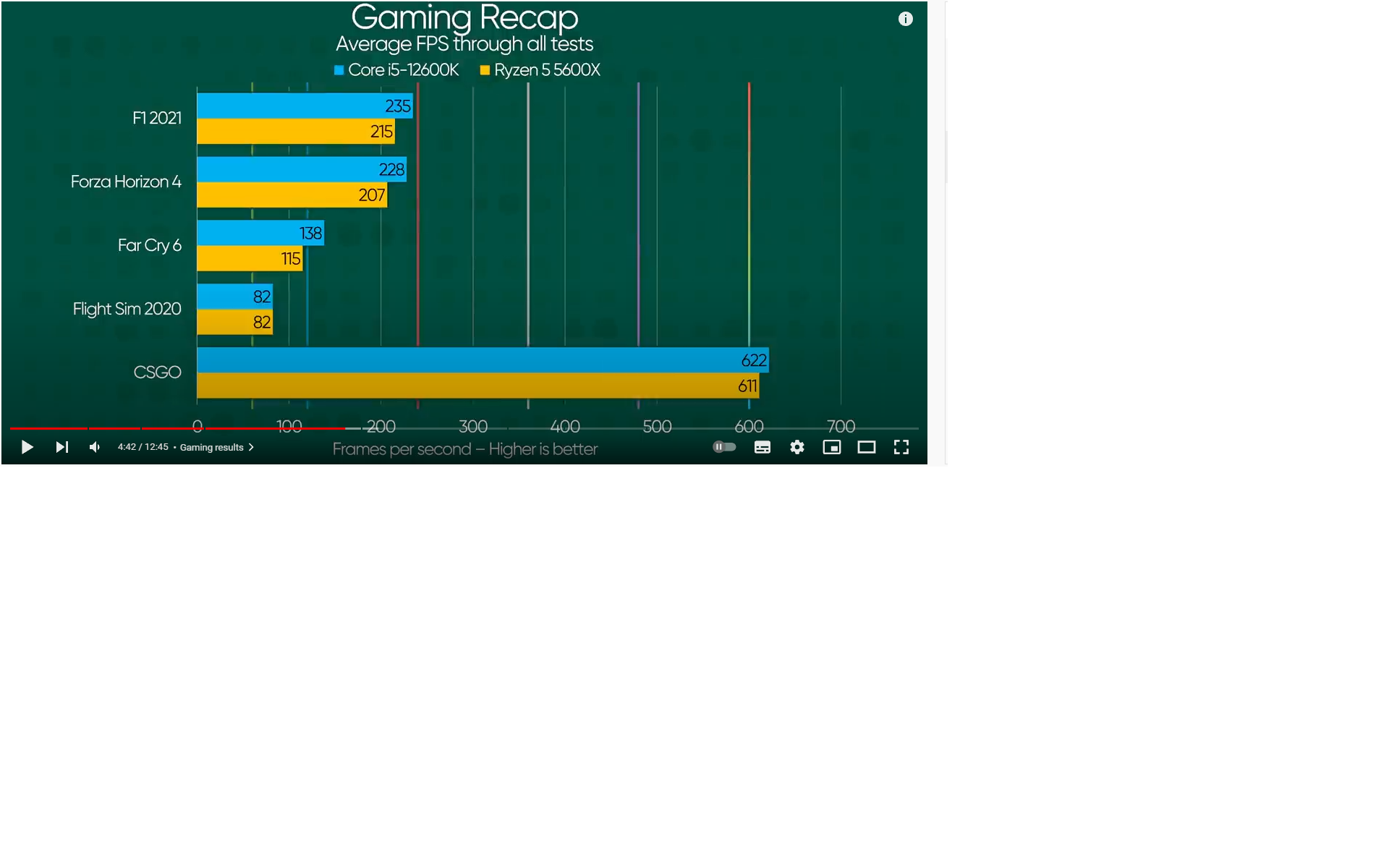This screenshot has width=1389, height=868.
Task: Click the CSGO yellow bar 611
Action: click(x=477, y=386)
